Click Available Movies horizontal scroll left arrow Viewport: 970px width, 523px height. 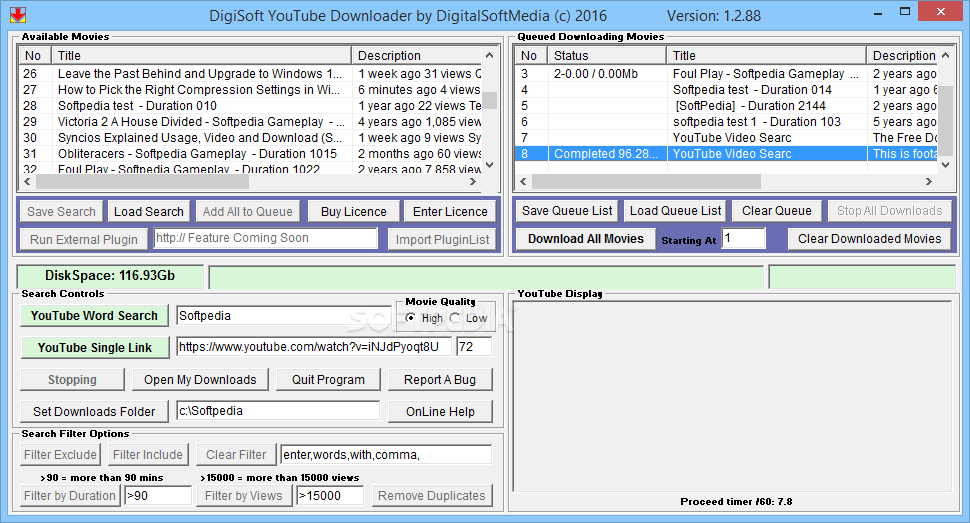point(27,181)
